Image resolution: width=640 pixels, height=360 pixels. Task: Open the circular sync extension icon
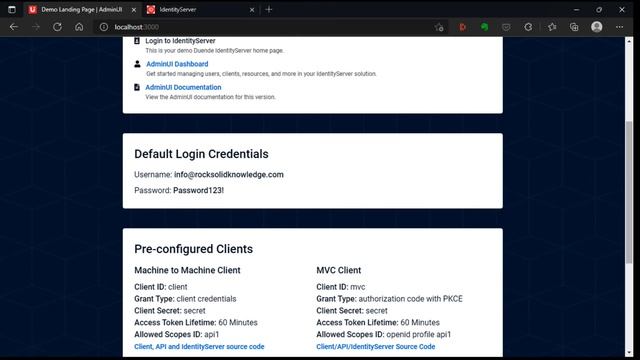coord(528,27)
